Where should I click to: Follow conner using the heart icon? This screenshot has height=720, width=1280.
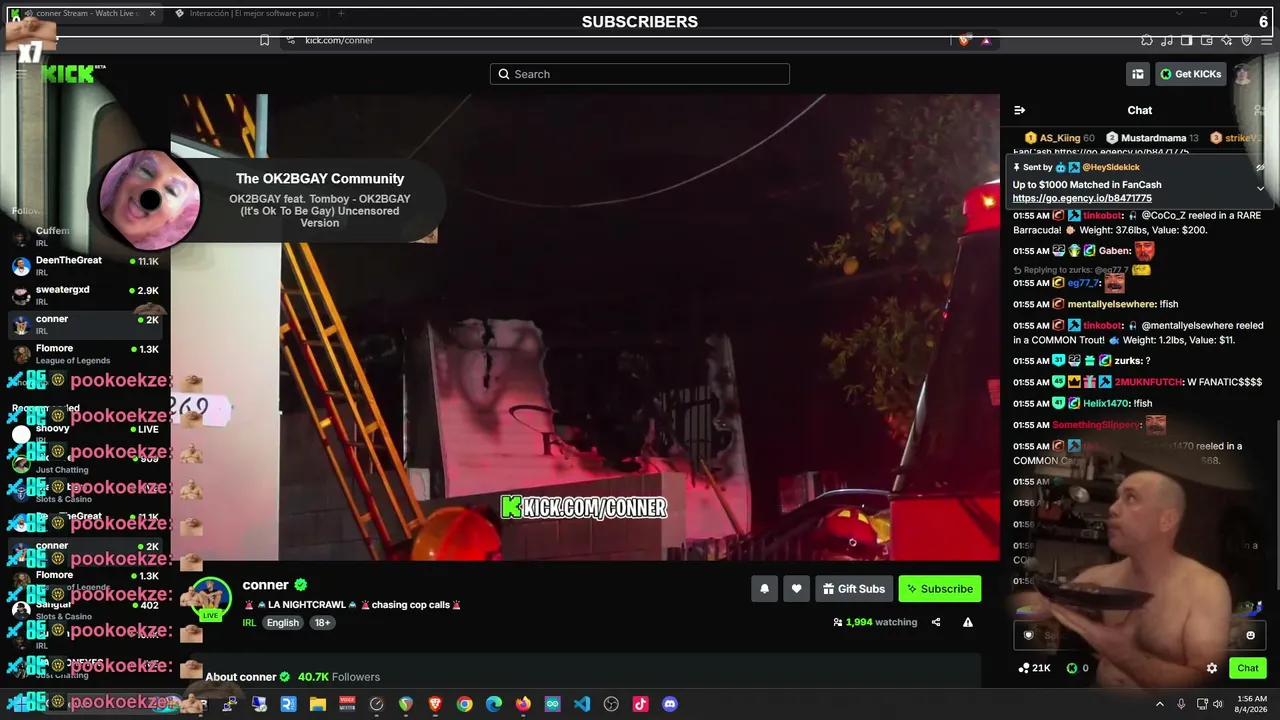point(796,589)
